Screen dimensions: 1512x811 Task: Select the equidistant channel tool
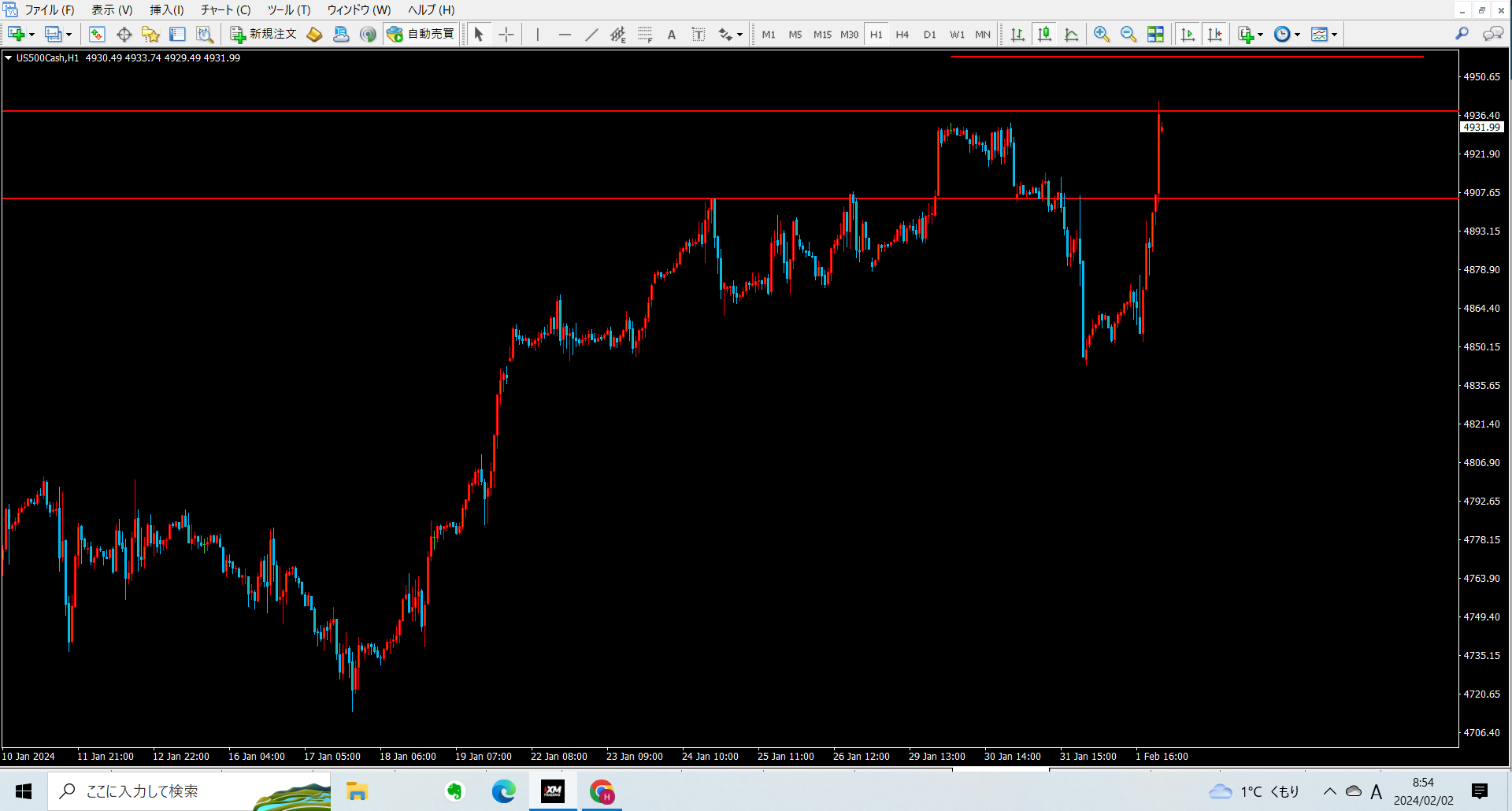(x=618, y=34)
